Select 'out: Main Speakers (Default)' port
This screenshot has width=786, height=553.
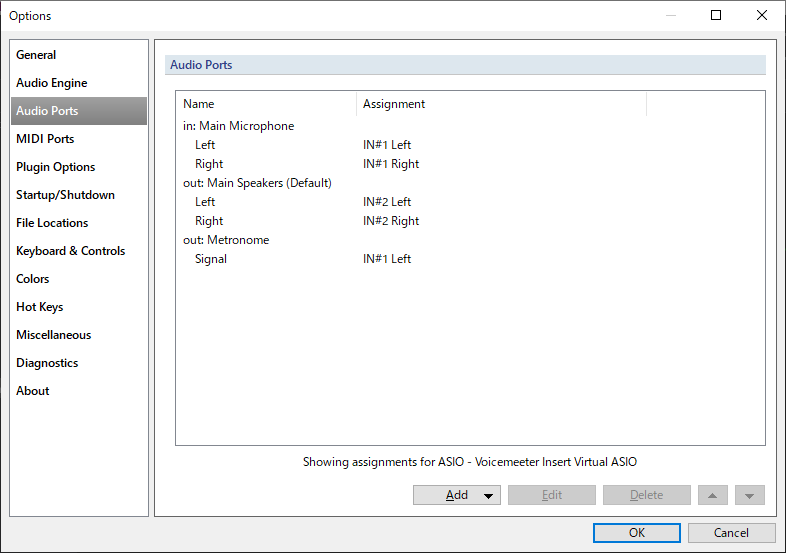pos(257,183)
